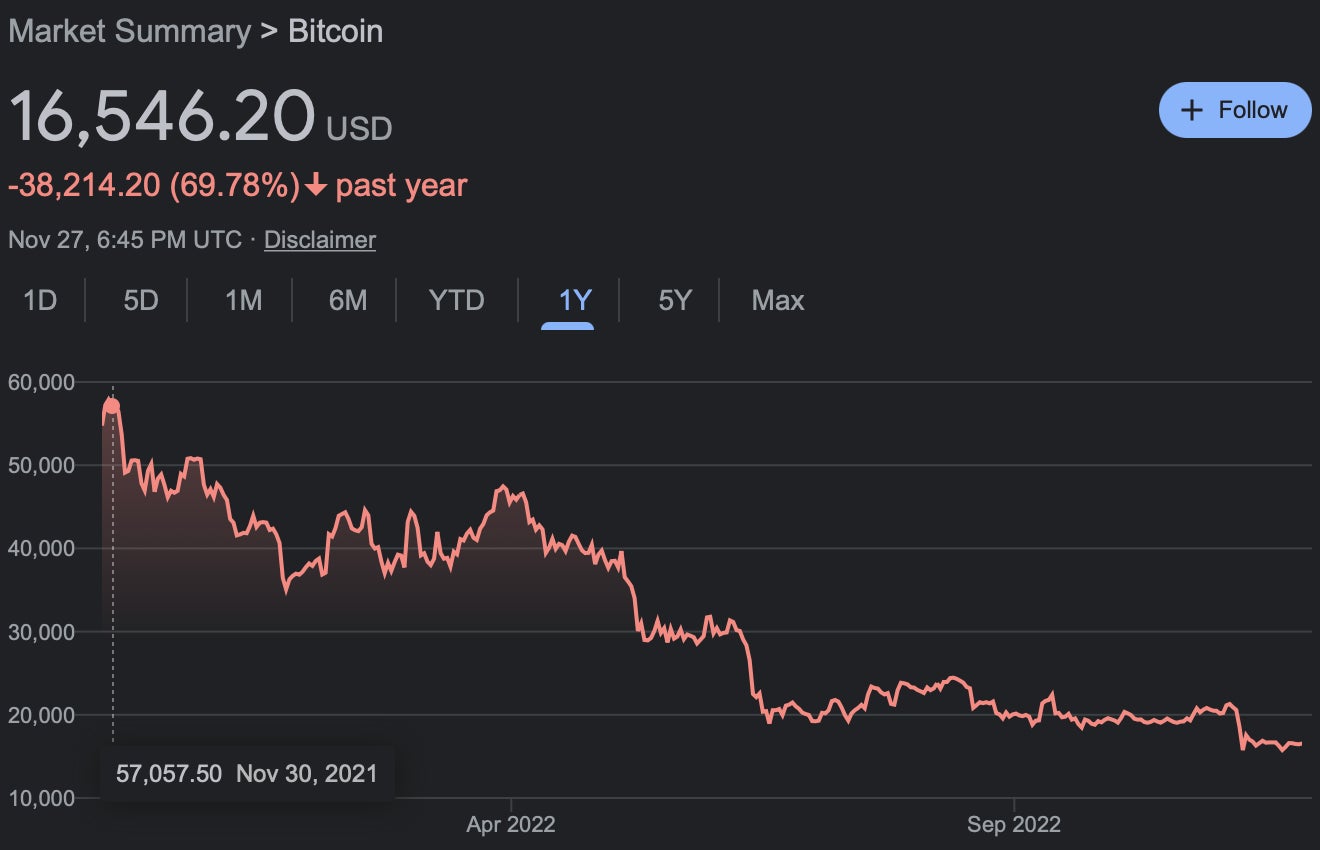Screen dimensions: 1320x850
Task: Open the Disclaimer link
Action: tap(320, 240)
